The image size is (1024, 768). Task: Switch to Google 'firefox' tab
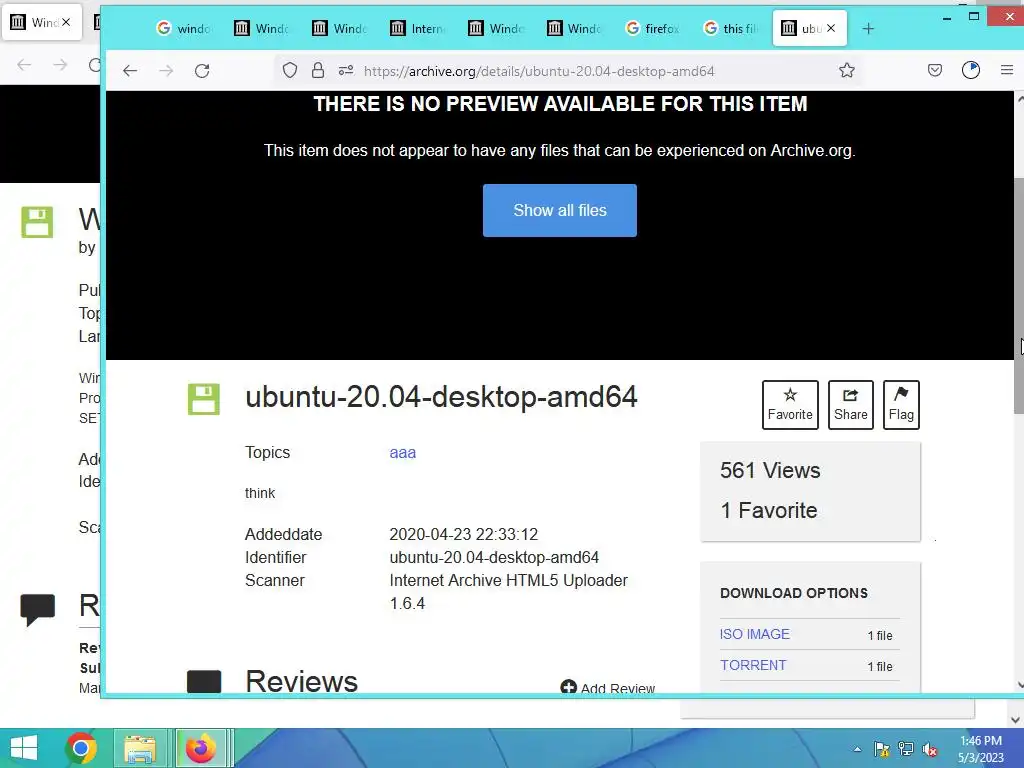pos(652,29)
